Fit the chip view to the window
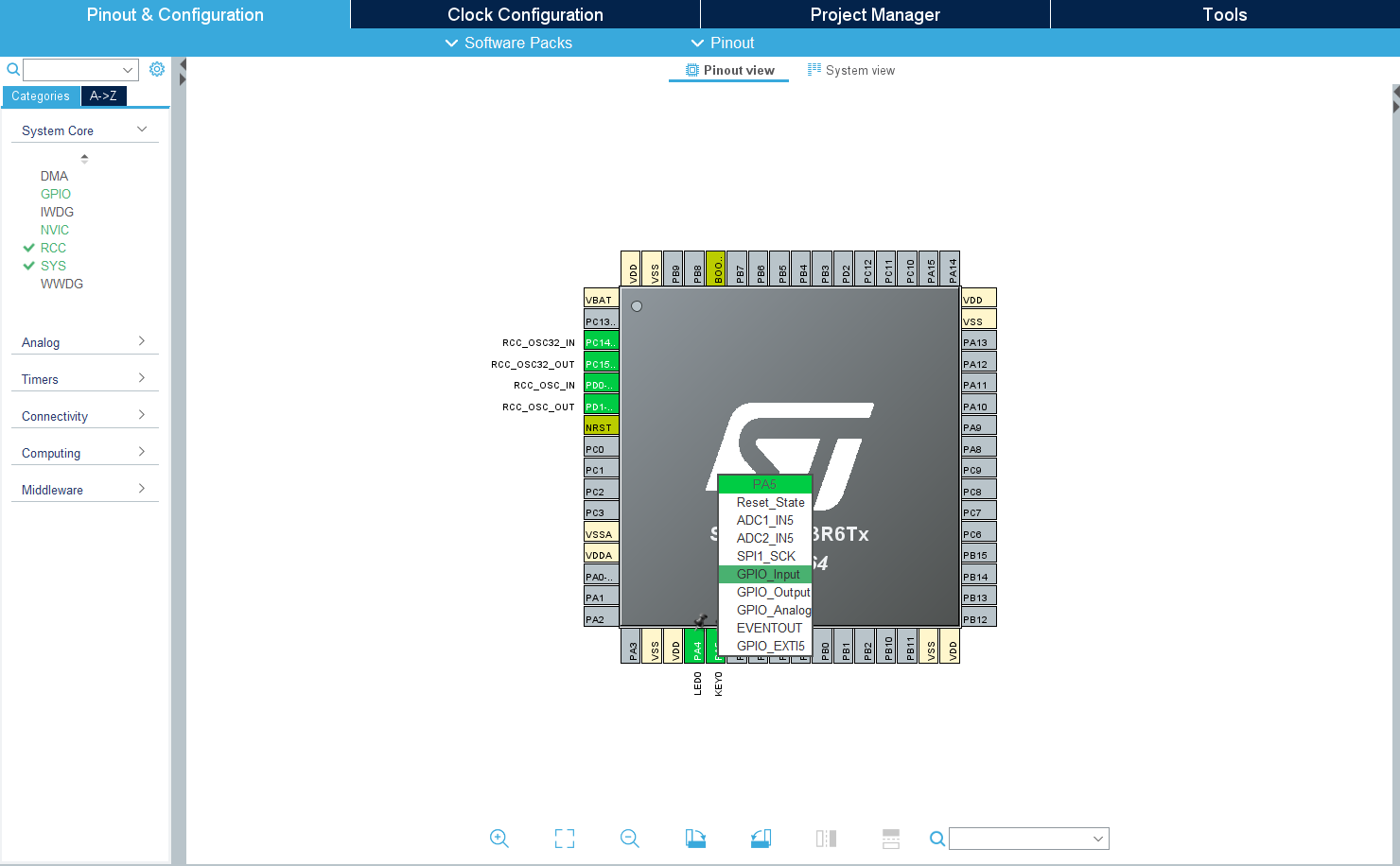Screen dimensions: 1400x866 565,839
